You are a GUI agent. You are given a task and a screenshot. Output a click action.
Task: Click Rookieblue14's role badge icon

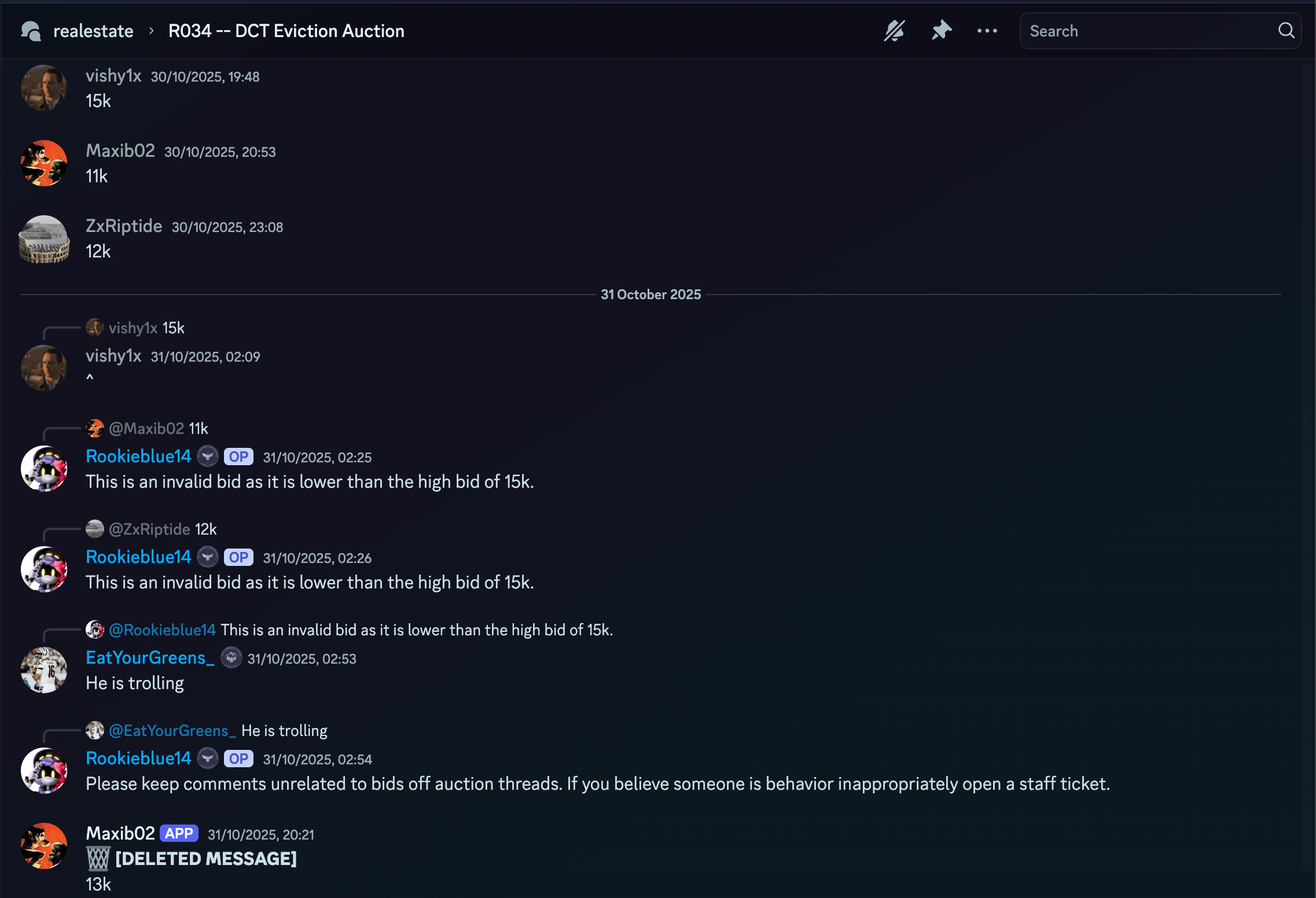point(208,457)
